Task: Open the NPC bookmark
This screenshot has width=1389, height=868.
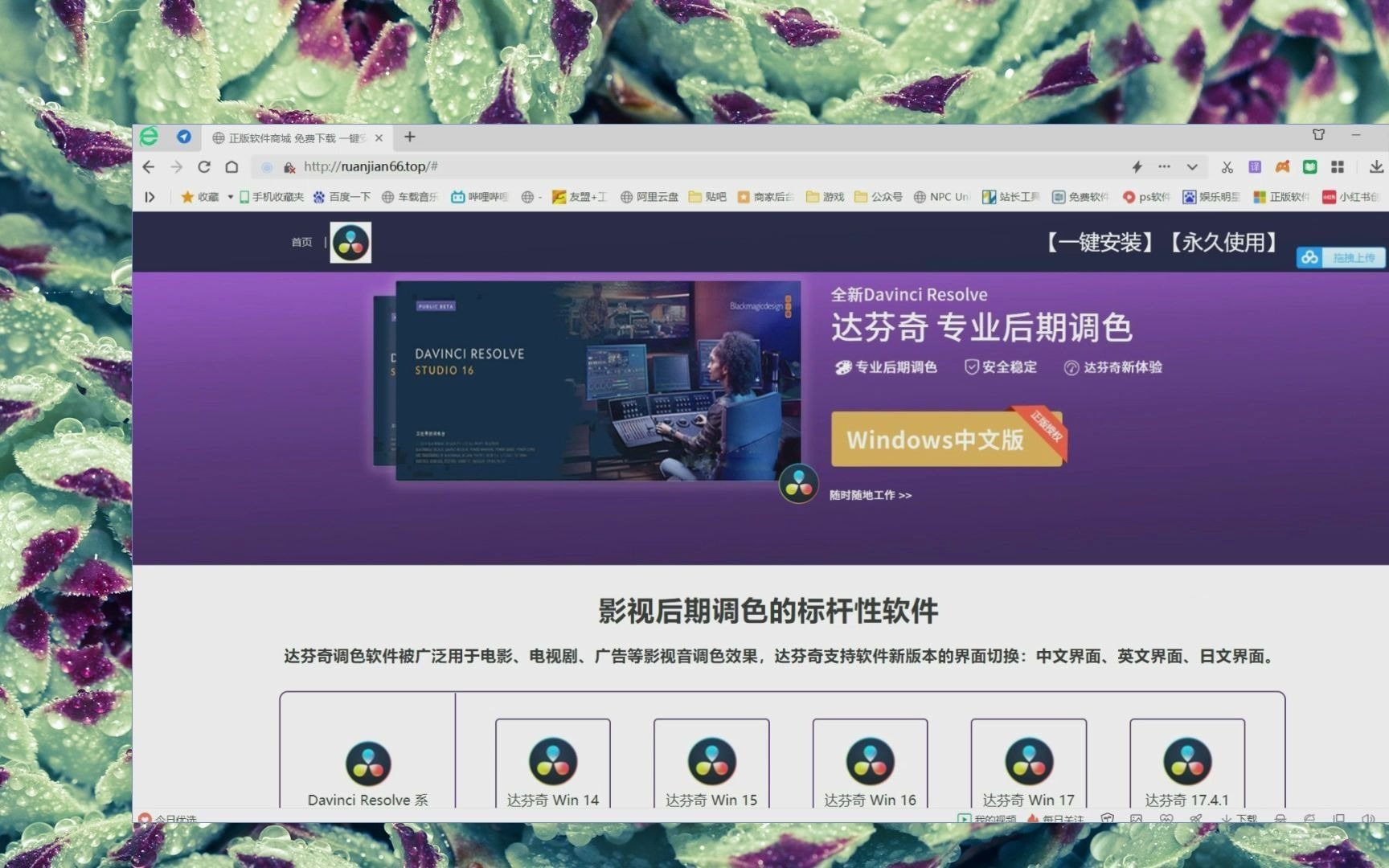Action: (x=941, y=197)
